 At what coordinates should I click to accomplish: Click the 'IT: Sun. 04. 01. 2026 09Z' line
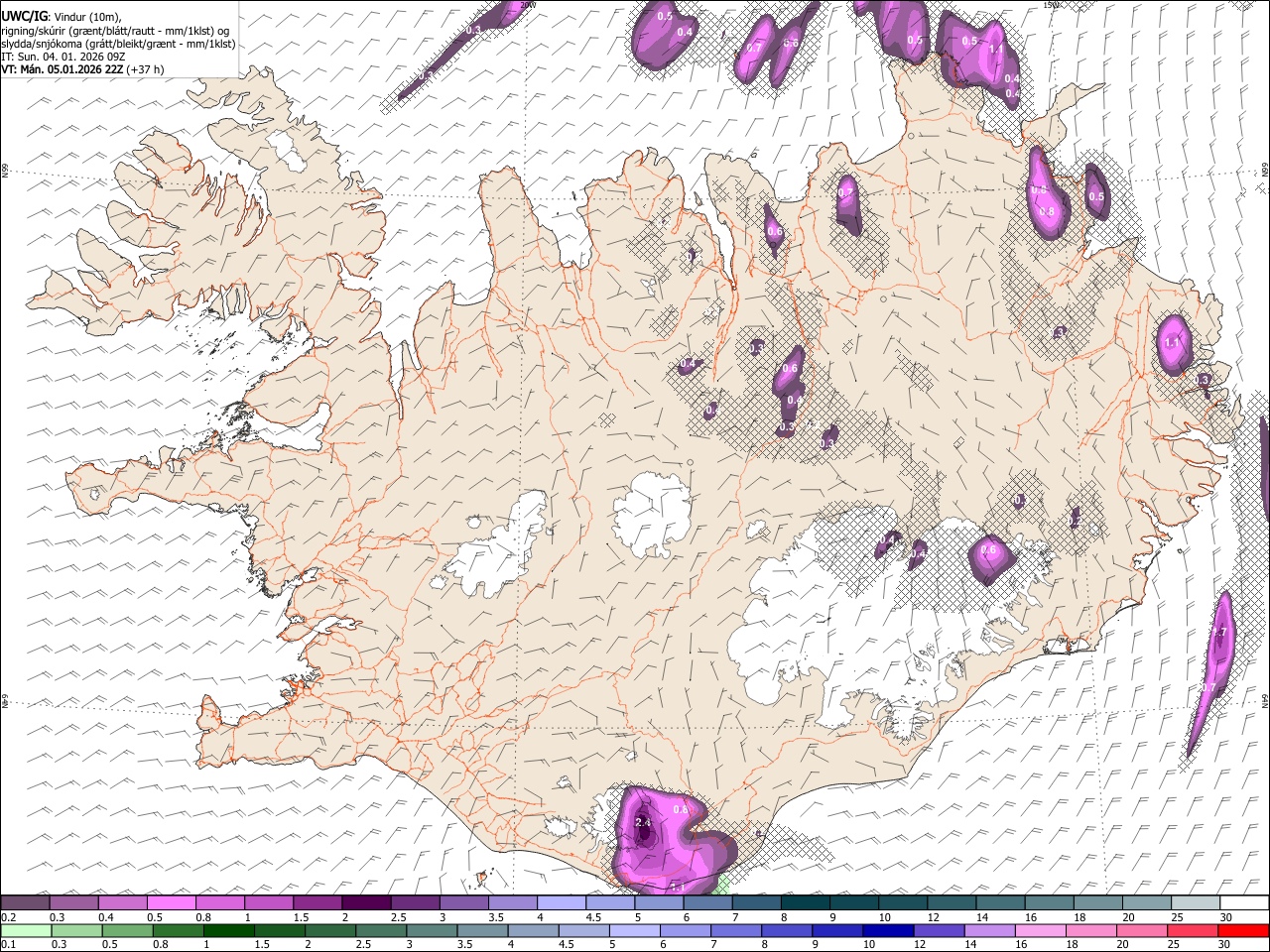pyautogui.click(x=63, y=57)
